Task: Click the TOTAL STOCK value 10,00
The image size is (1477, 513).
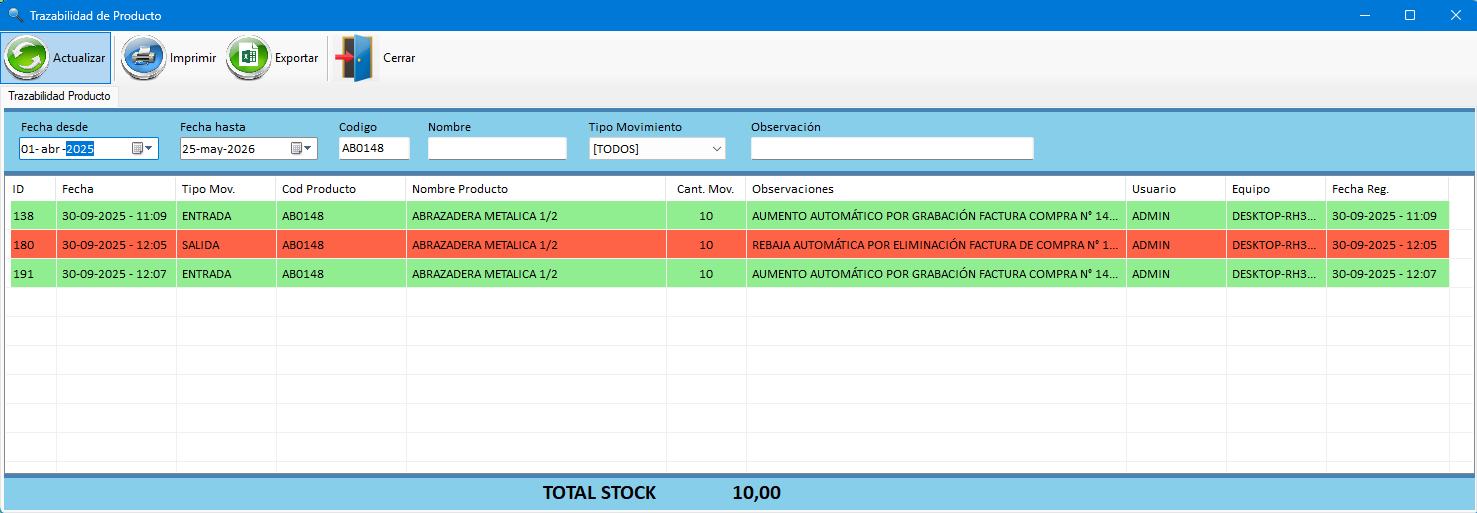Action: tap(756, 493)
